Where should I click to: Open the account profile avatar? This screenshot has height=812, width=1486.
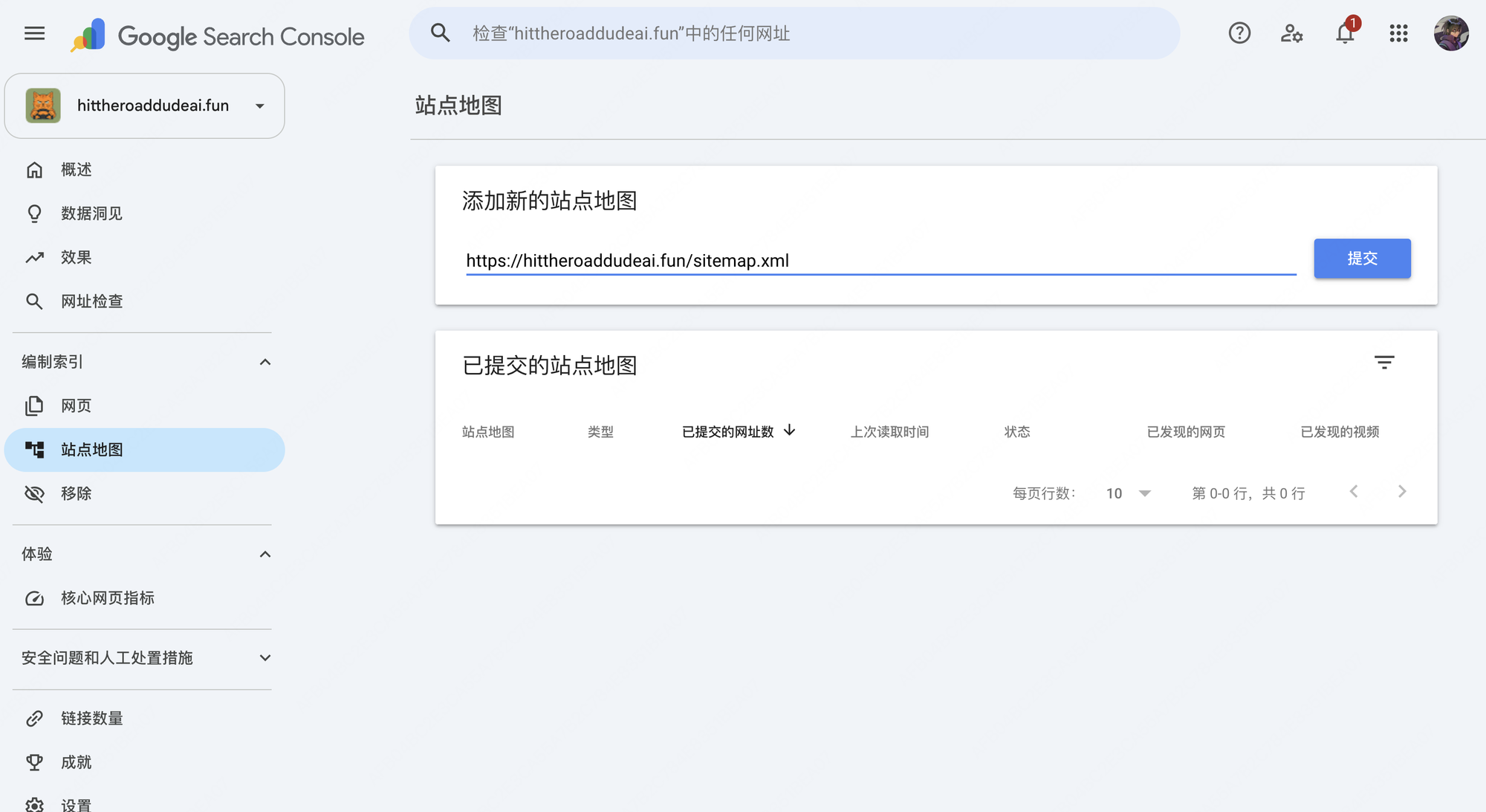1451,33
